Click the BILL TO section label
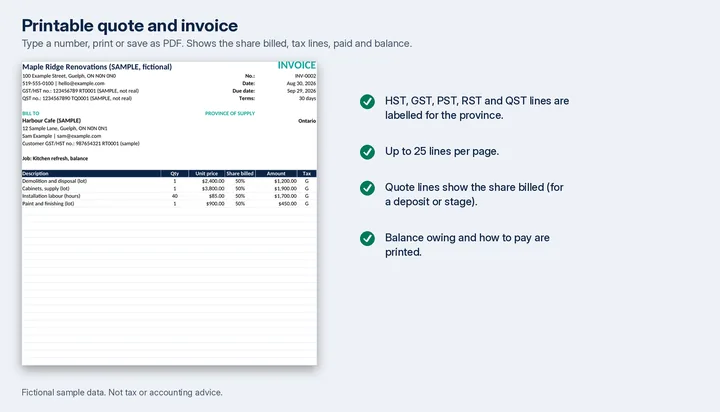The width and height of the screenshot is (720, 412). (31, 113)
